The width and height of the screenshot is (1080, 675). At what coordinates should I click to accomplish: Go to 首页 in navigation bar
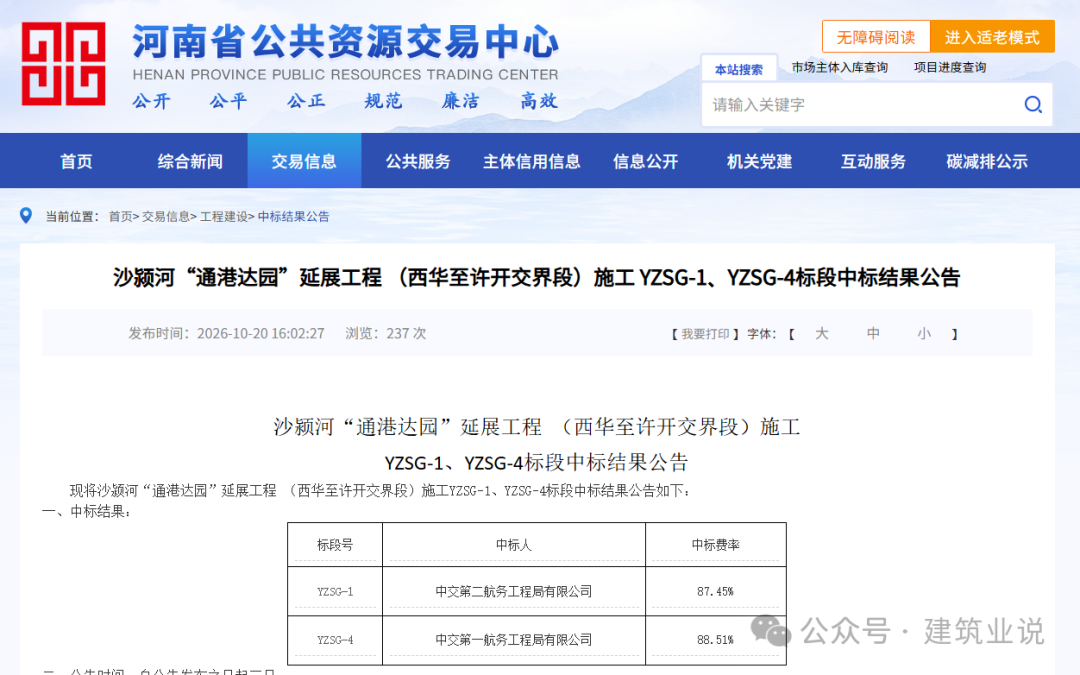[x=76, y=161]
